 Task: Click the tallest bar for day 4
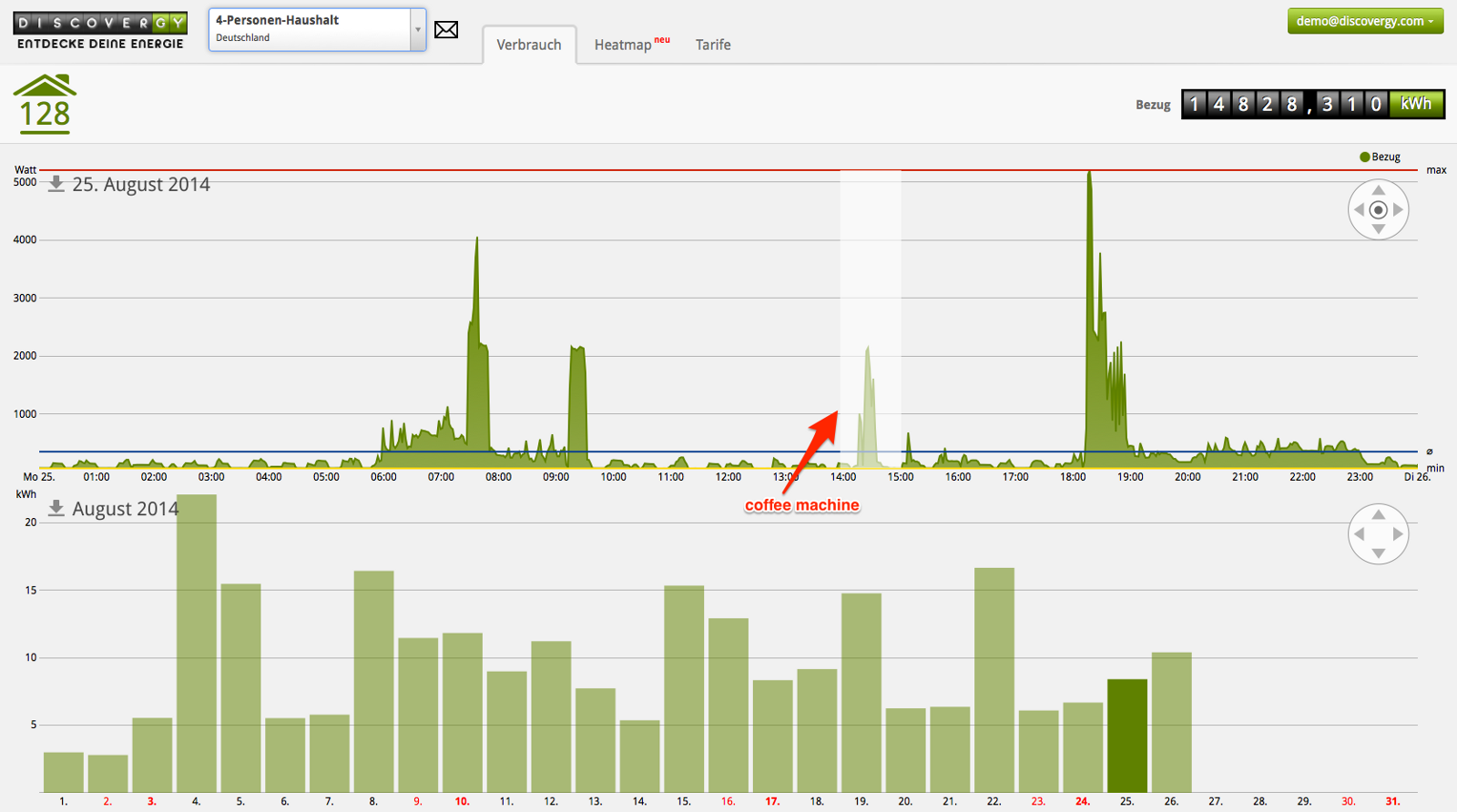point(197,643)
